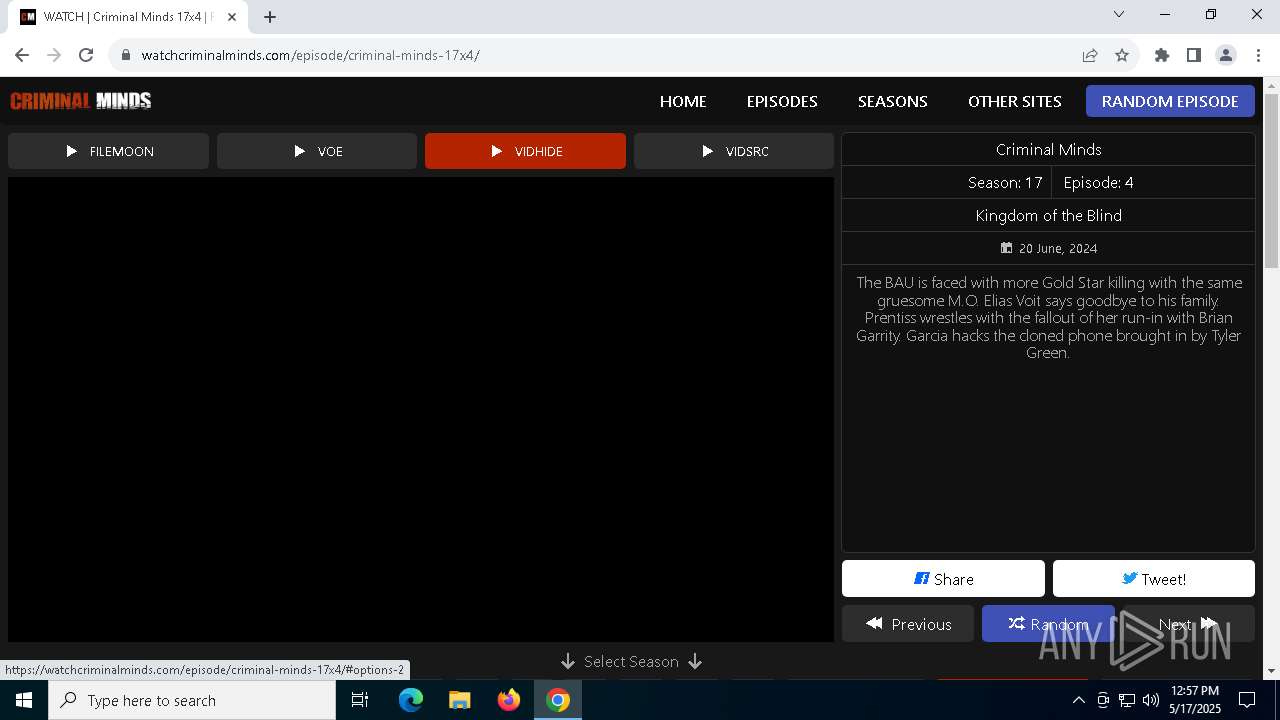Go to the Next episode
This screenshot has height=720, width=1280.
pos(1188,624)
